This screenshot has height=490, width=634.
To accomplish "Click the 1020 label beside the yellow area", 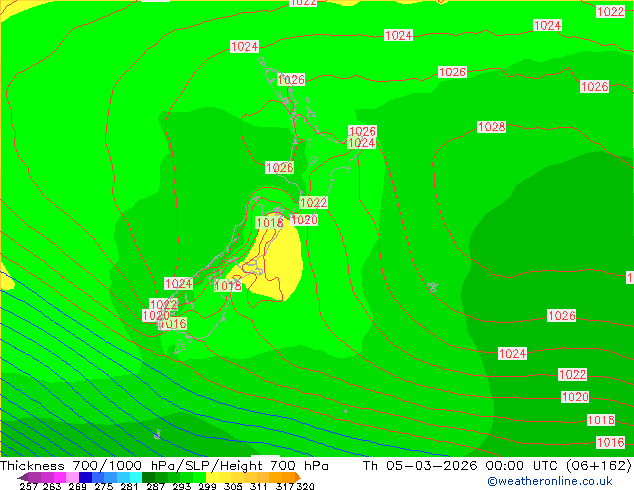I will pyautogui.click(x=304, y=220).
